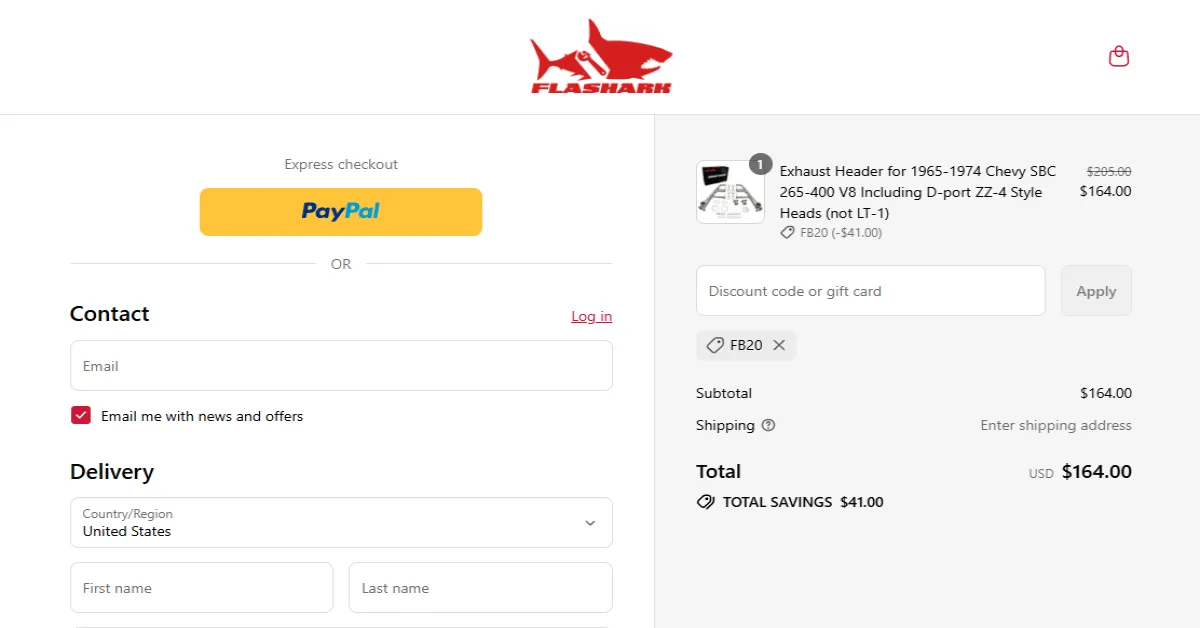The image size is (1200, 628).
Task: Open the Log in link
Action: click(x=591, y=316)
